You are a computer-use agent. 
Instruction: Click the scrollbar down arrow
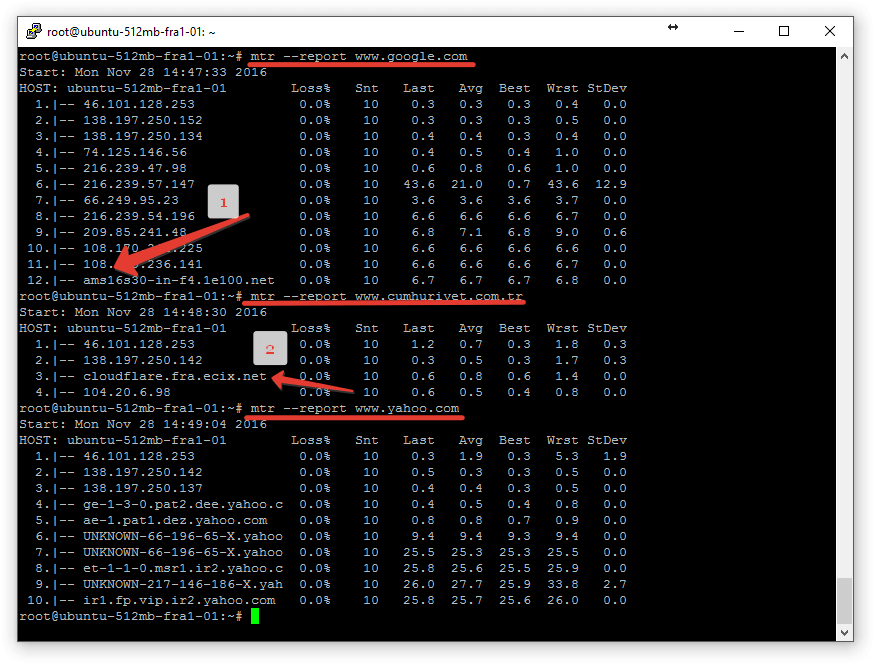tap(845, 632)
